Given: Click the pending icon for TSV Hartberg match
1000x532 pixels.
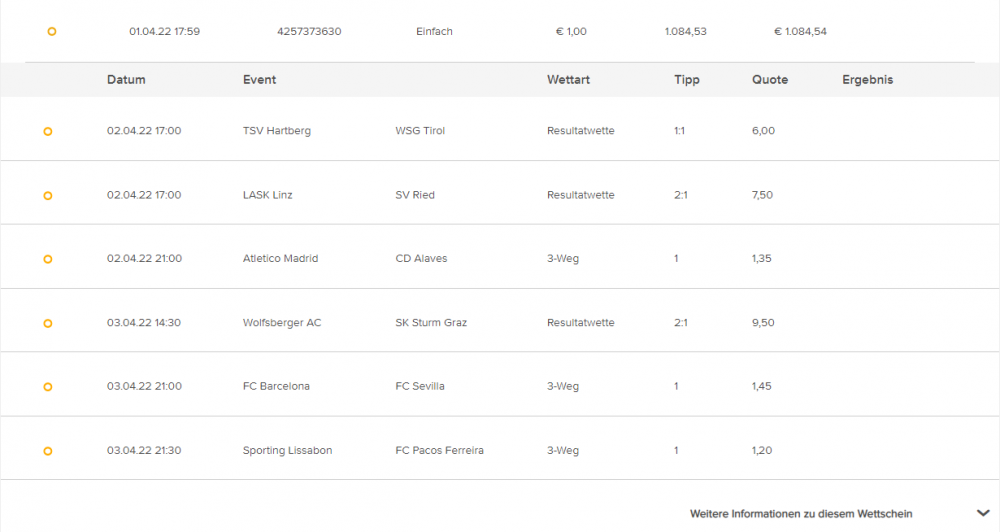Looking at the screenshot, I should pos(48,131).
